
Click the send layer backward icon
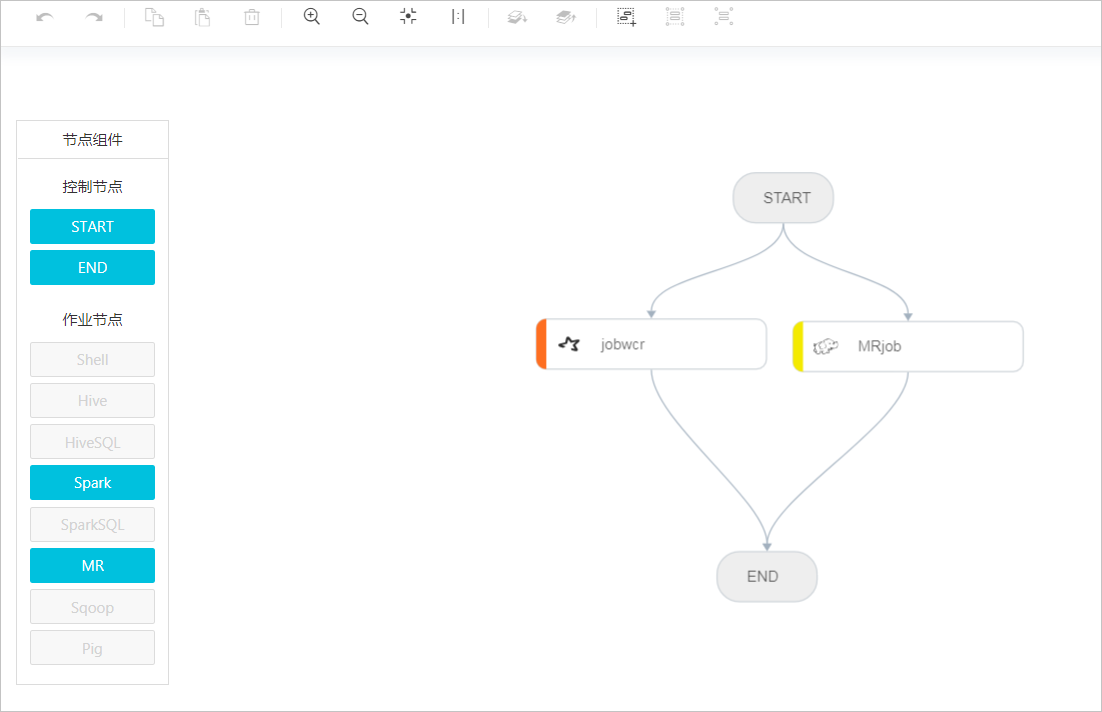click(x=517, y=17)
